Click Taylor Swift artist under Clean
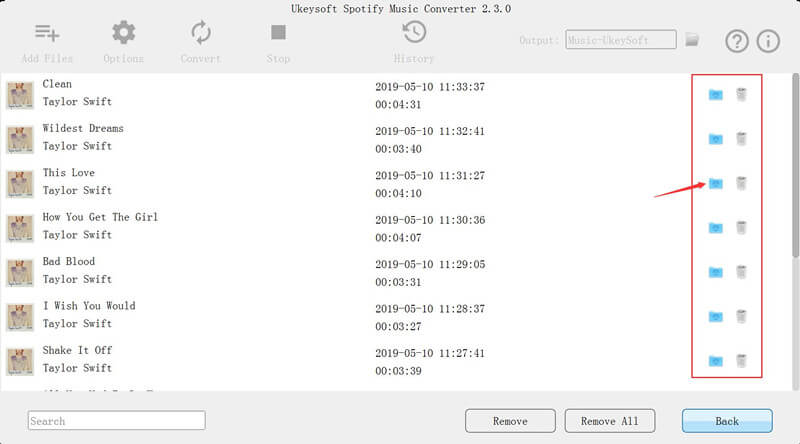 (77, 102)
